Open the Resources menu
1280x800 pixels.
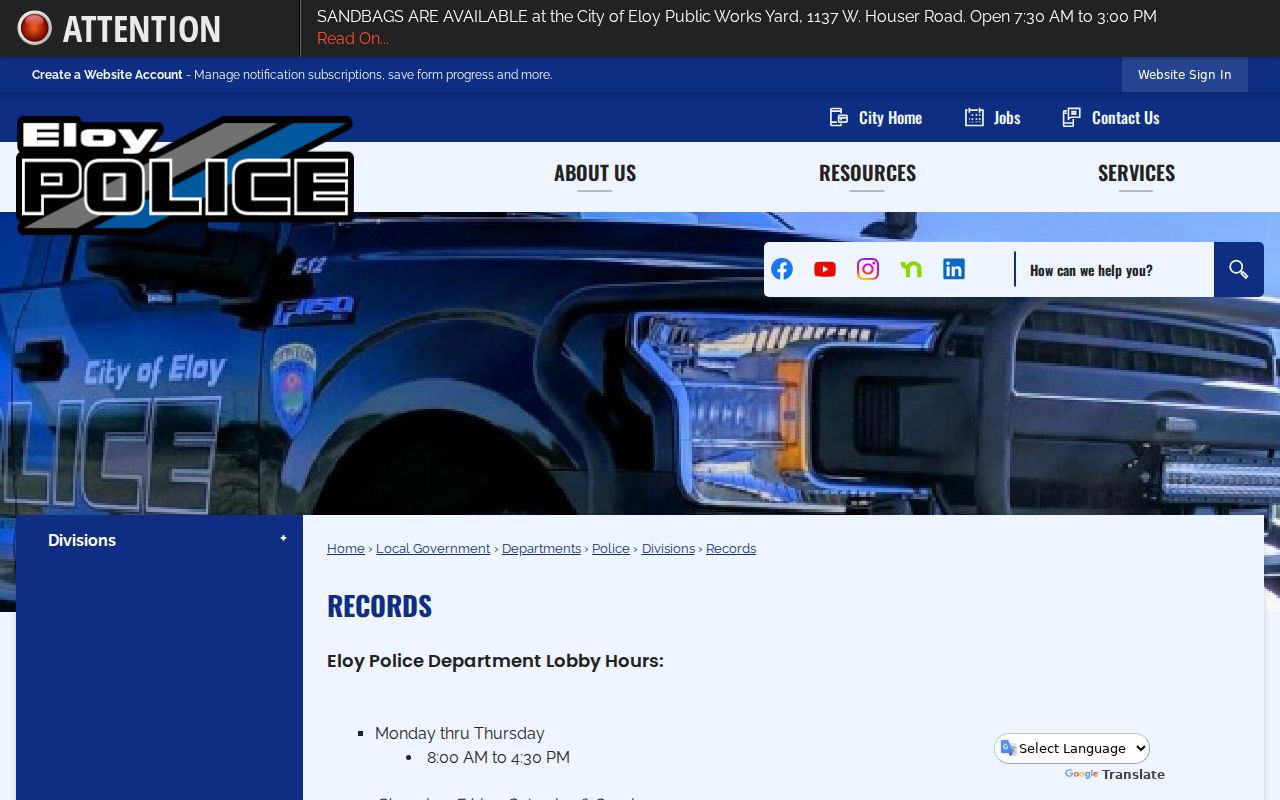[867, 173]
